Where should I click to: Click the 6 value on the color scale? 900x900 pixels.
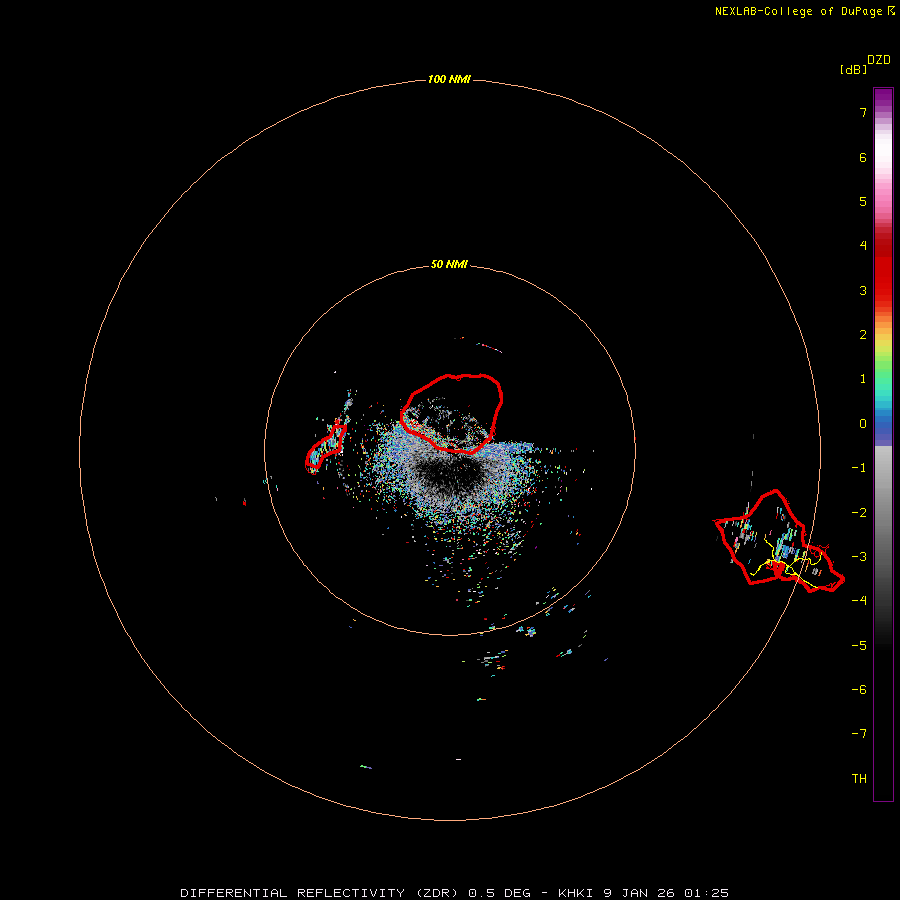(x=863, y=157)
